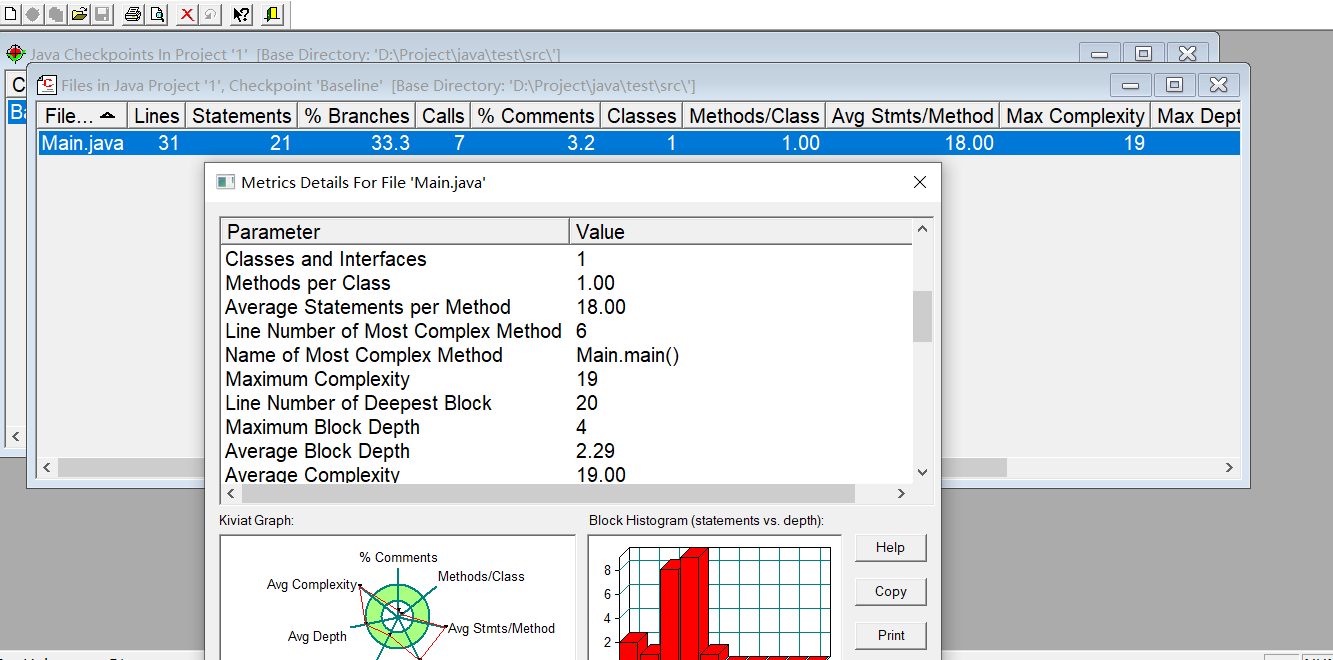
Task: Sort by the Calls column header
Action: (x=443, y=116)
